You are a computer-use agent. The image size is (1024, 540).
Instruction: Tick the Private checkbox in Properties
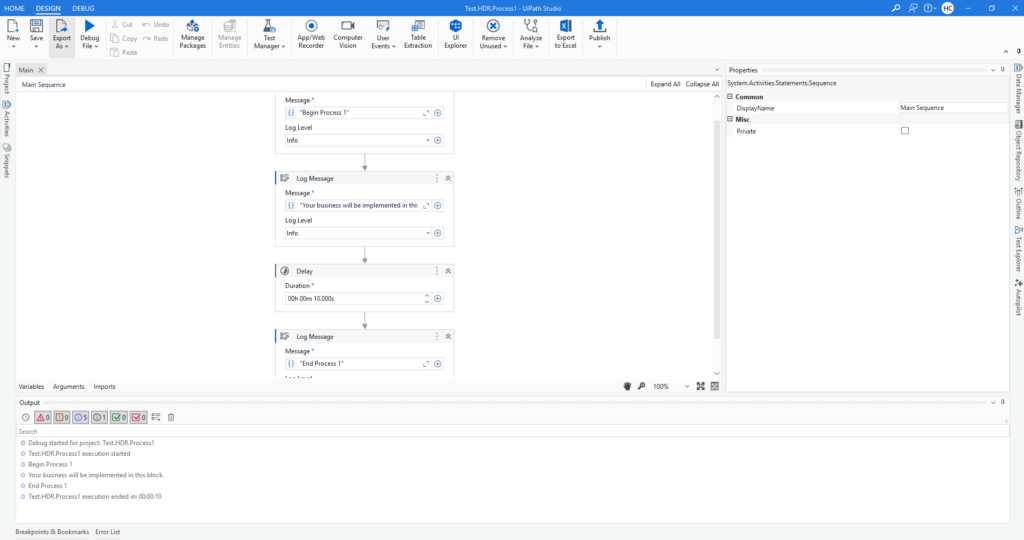point(905,131)
